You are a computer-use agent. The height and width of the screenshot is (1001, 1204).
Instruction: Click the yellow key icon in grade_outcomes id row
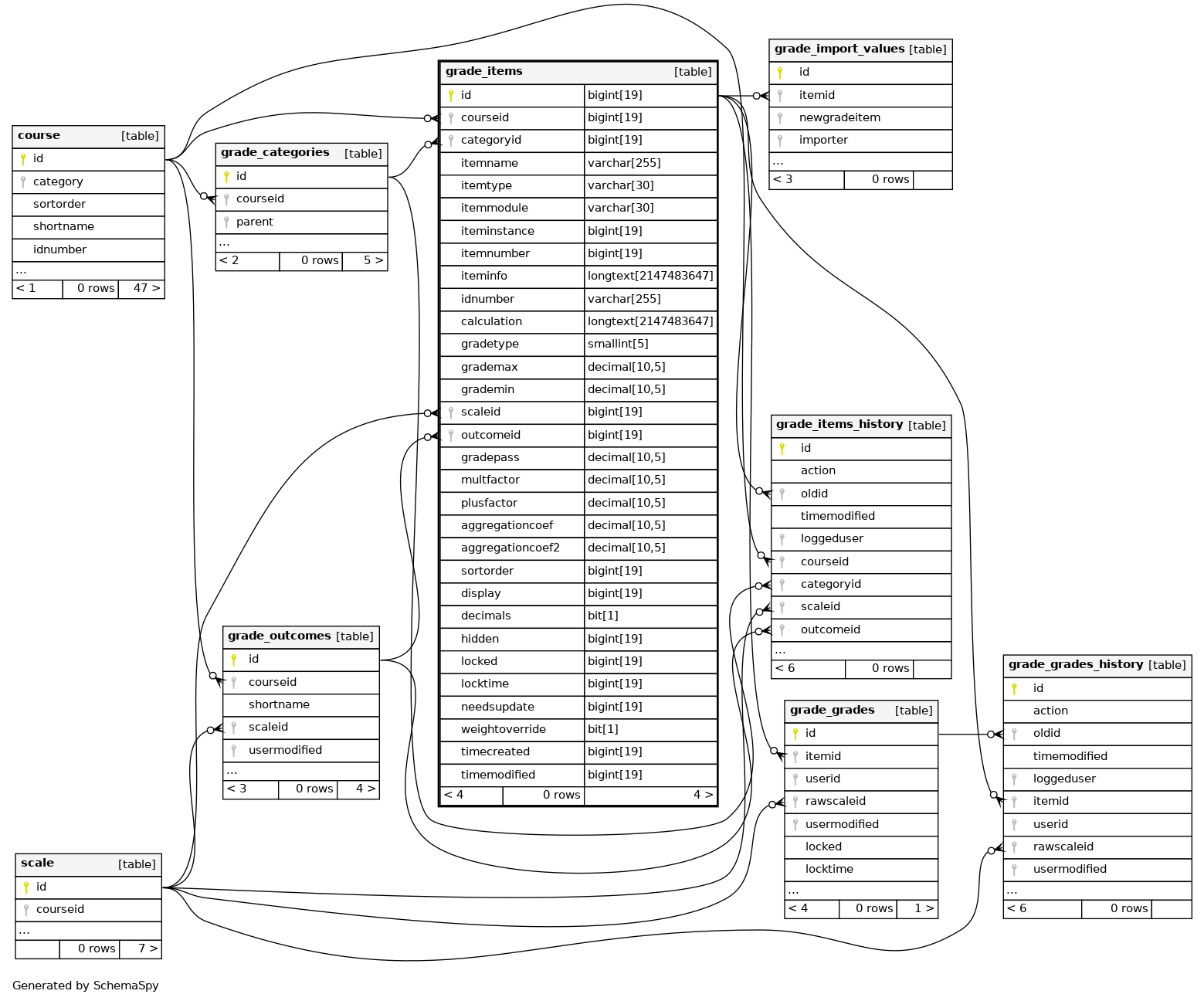pos(234,660)
